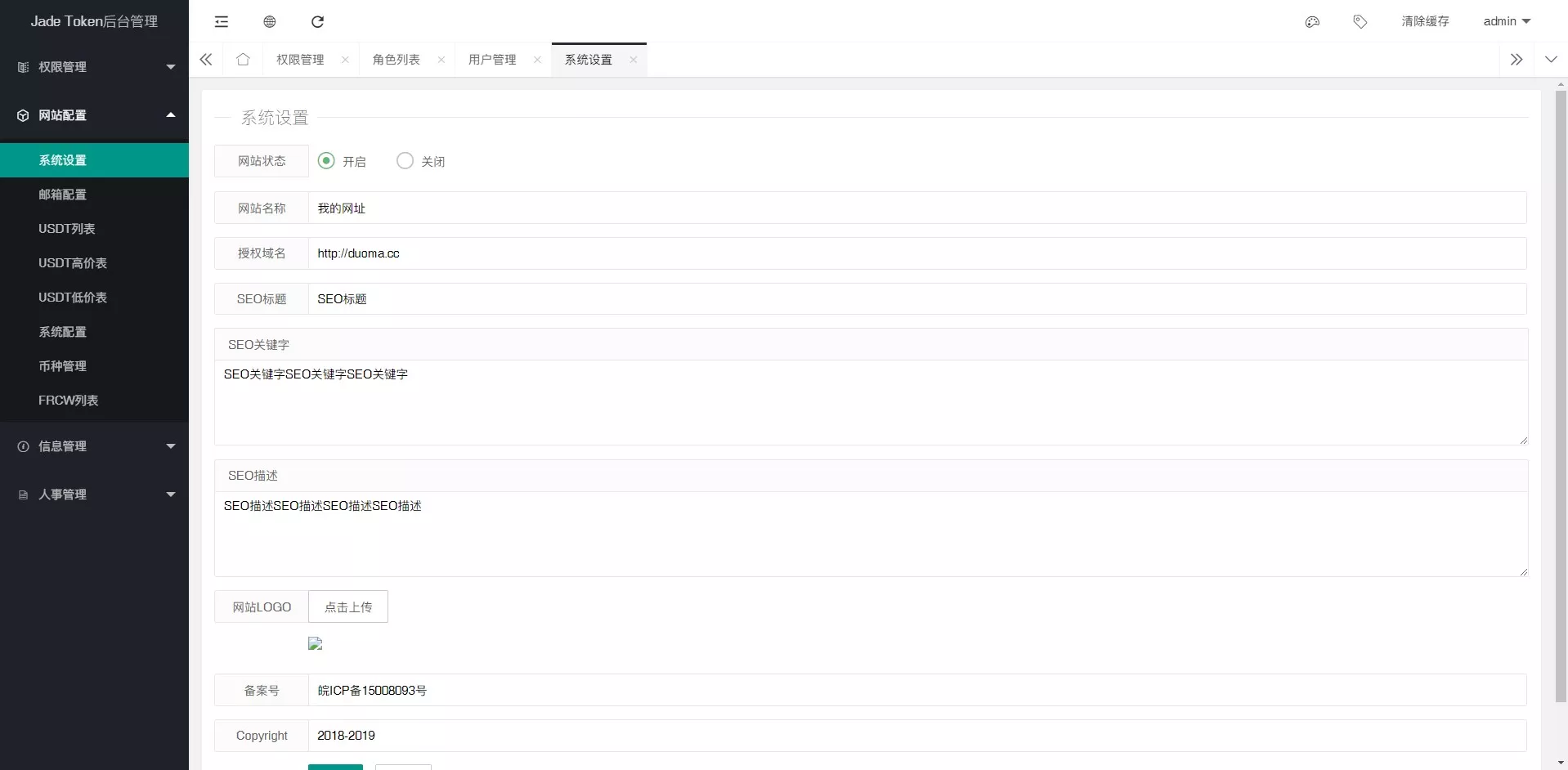
Task: Collapse the sidebar with the menu toggle icon
Action: 222,22
